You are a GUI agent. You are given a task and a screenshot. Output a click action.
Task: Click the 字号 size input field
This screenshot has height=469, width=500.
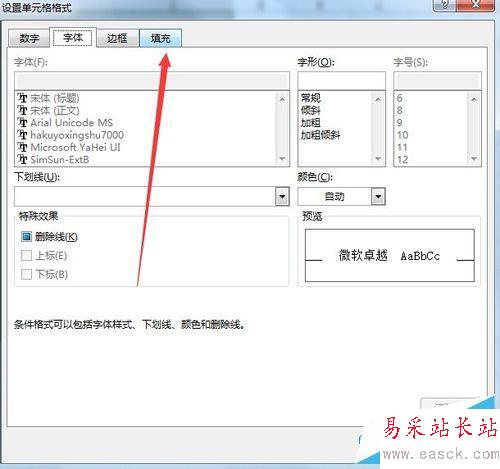[437, 81]
